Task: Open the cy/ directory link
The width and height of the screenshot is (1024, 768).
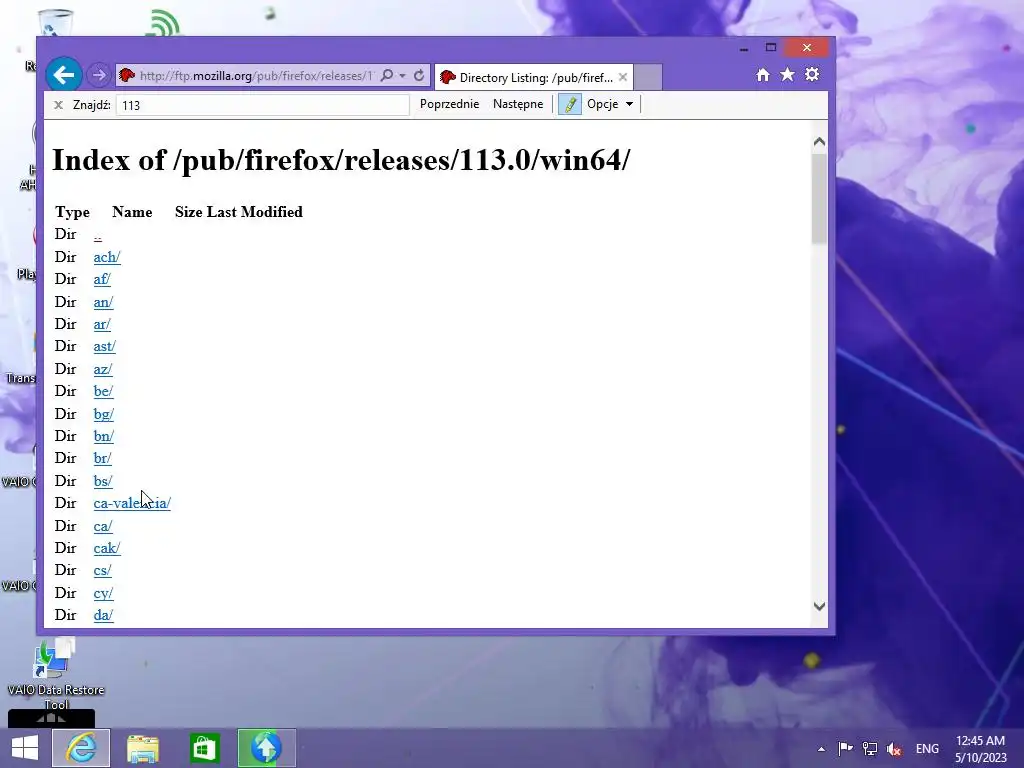Action: pyautogui.click(x=103, y=593)
